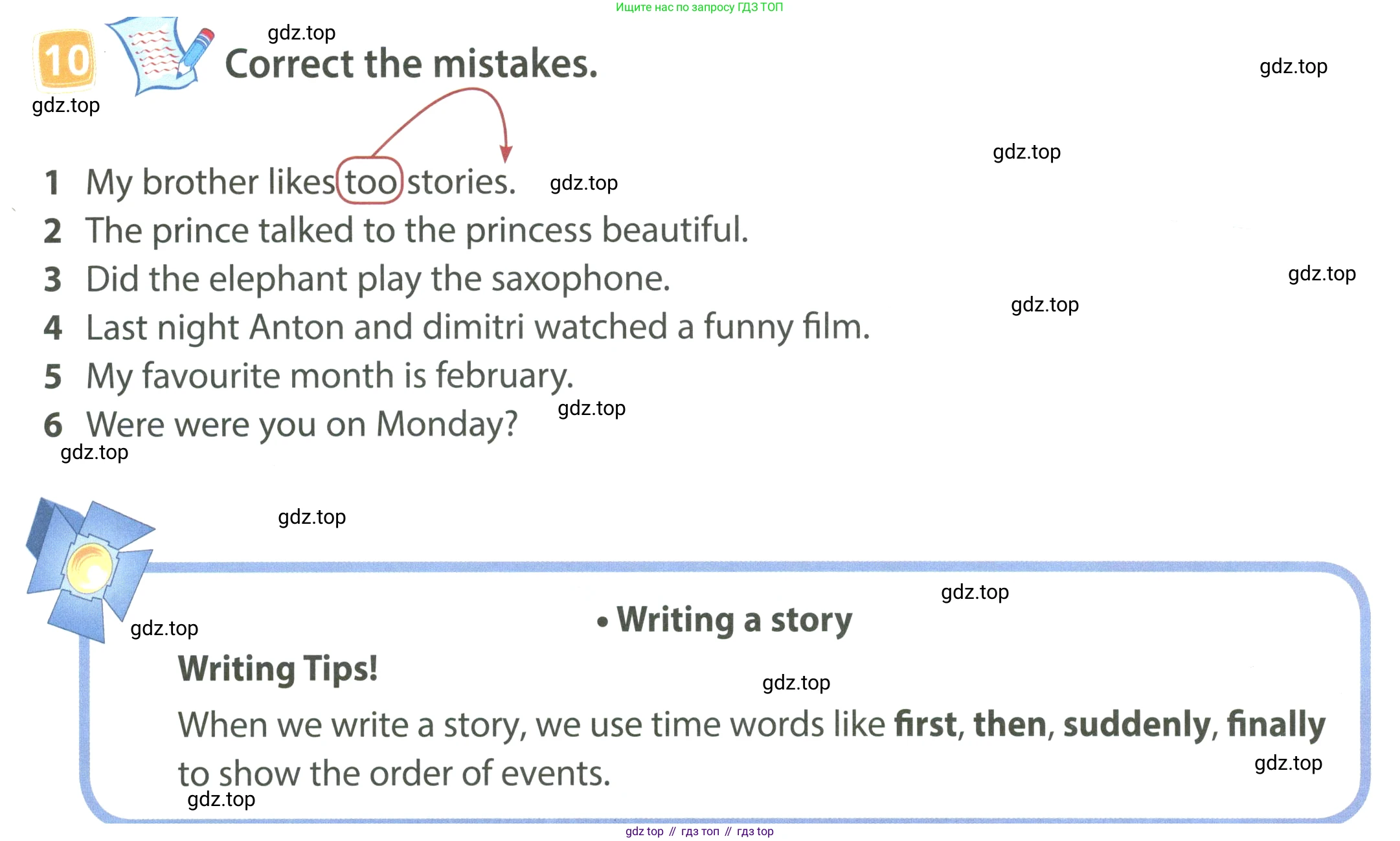The width and height of the screenshot is (1400, 841).
Task: Open the purple 'gdz top // гдз топ' footer link
Action: [699, 831]
